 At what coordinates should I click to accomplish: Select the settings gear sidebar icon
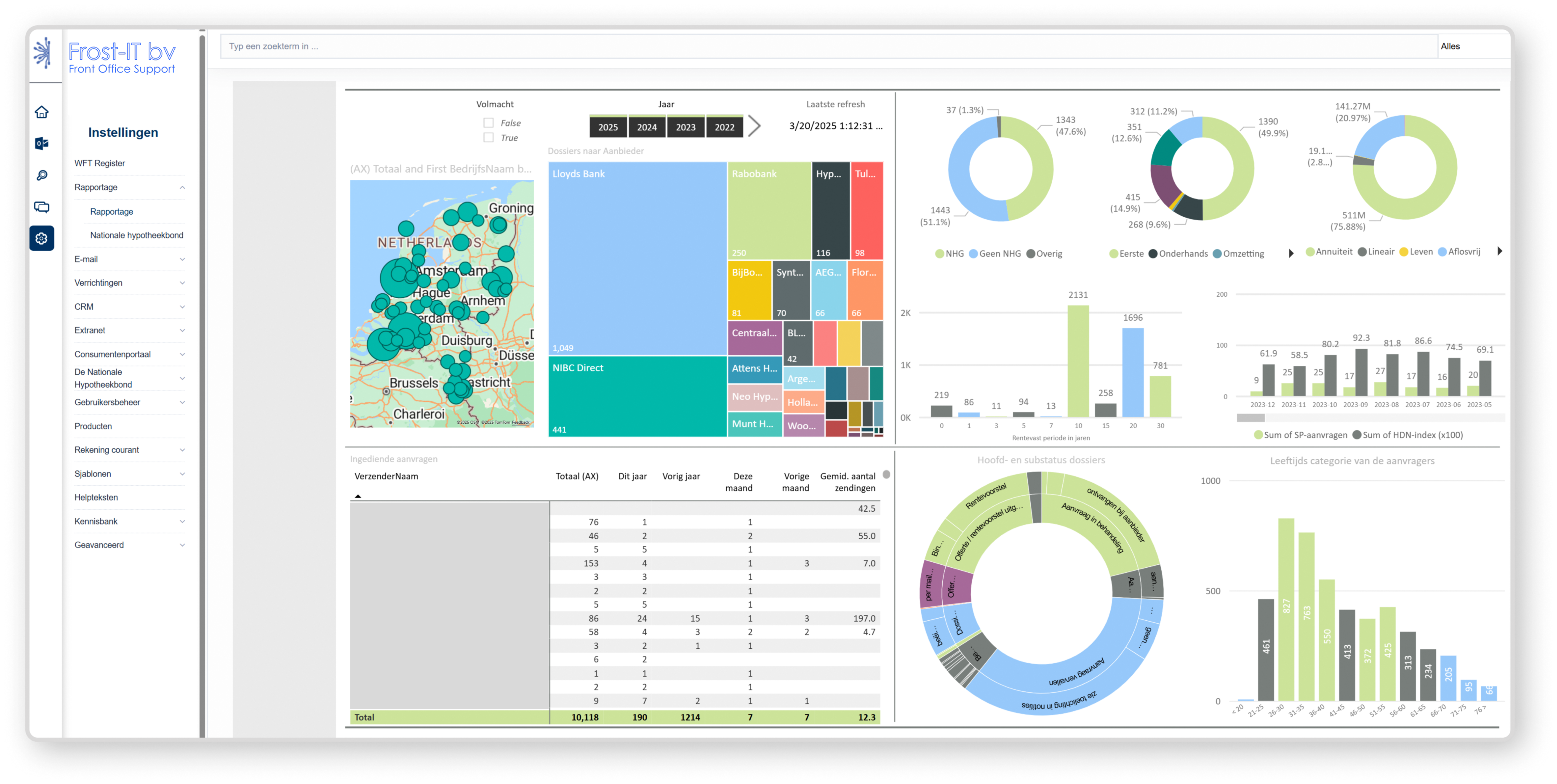[x=42, y=239]
